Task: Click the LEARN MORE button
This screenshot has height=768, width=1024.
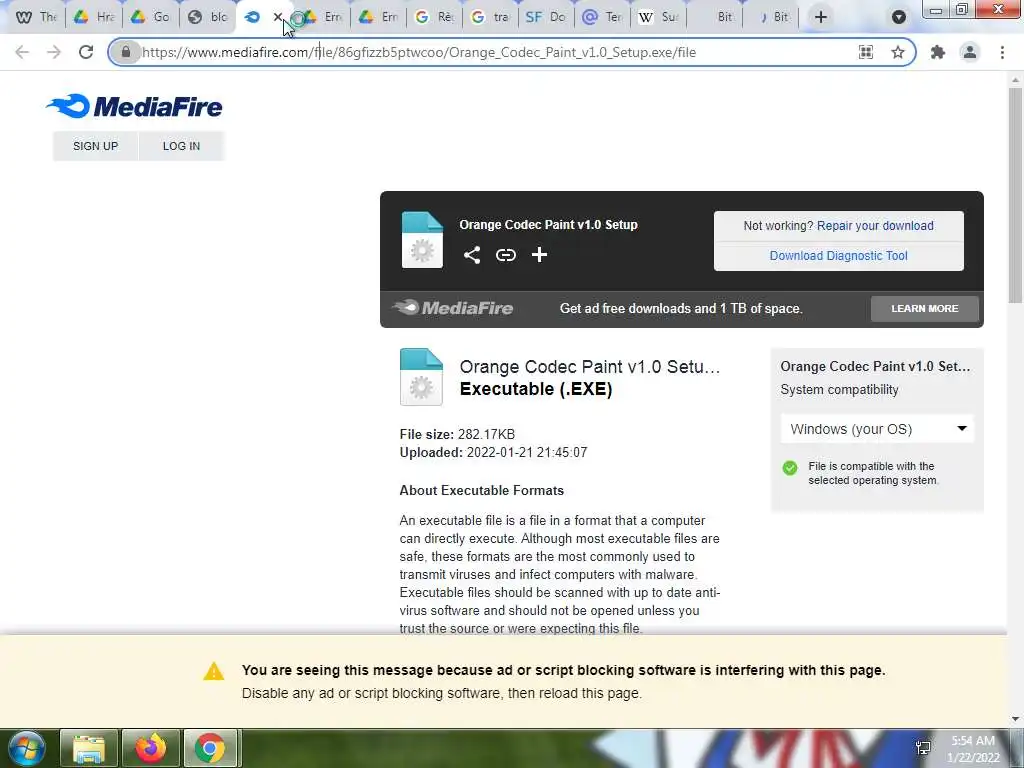Action: (x=925, y=308)
